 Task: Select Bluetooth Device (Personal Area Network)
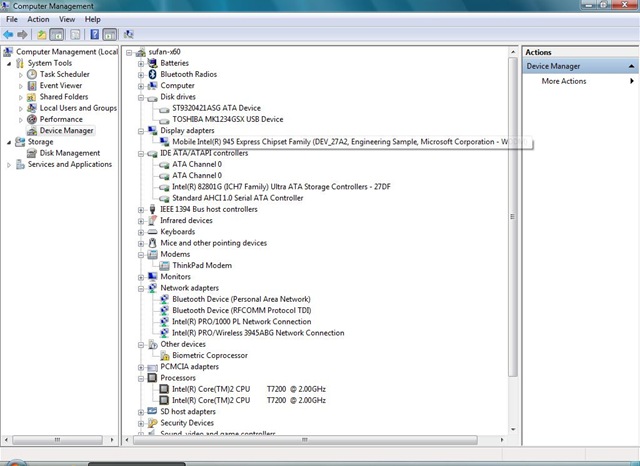pos(241,299)
